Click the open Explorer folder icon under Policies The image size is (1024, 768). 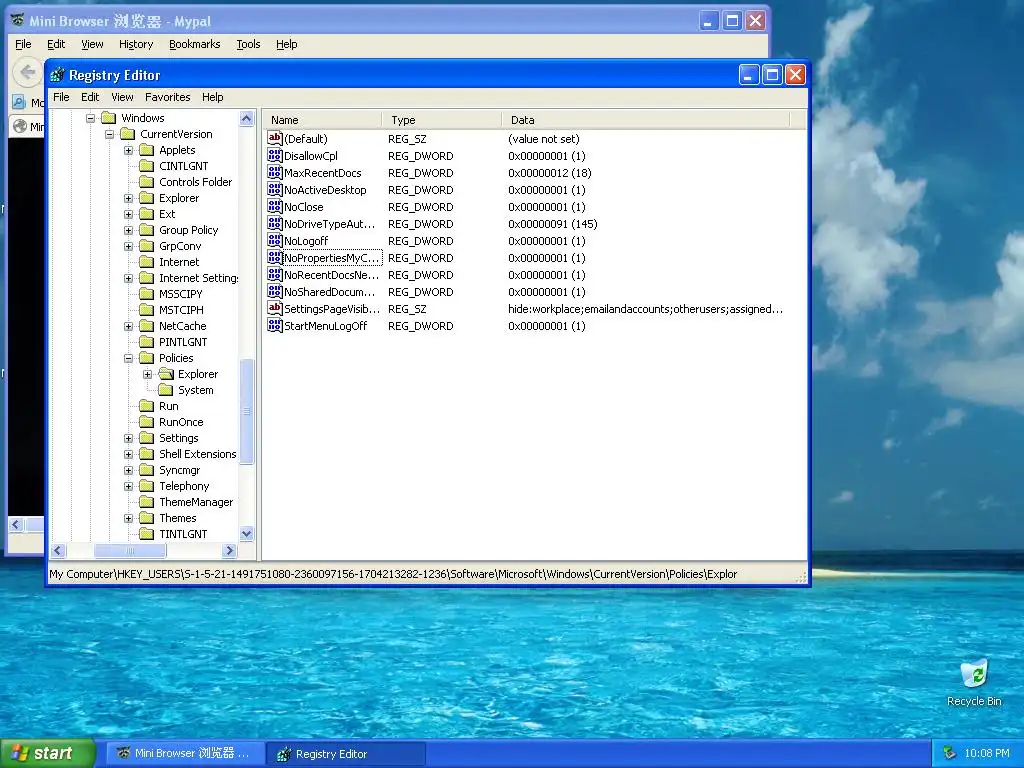167,374
